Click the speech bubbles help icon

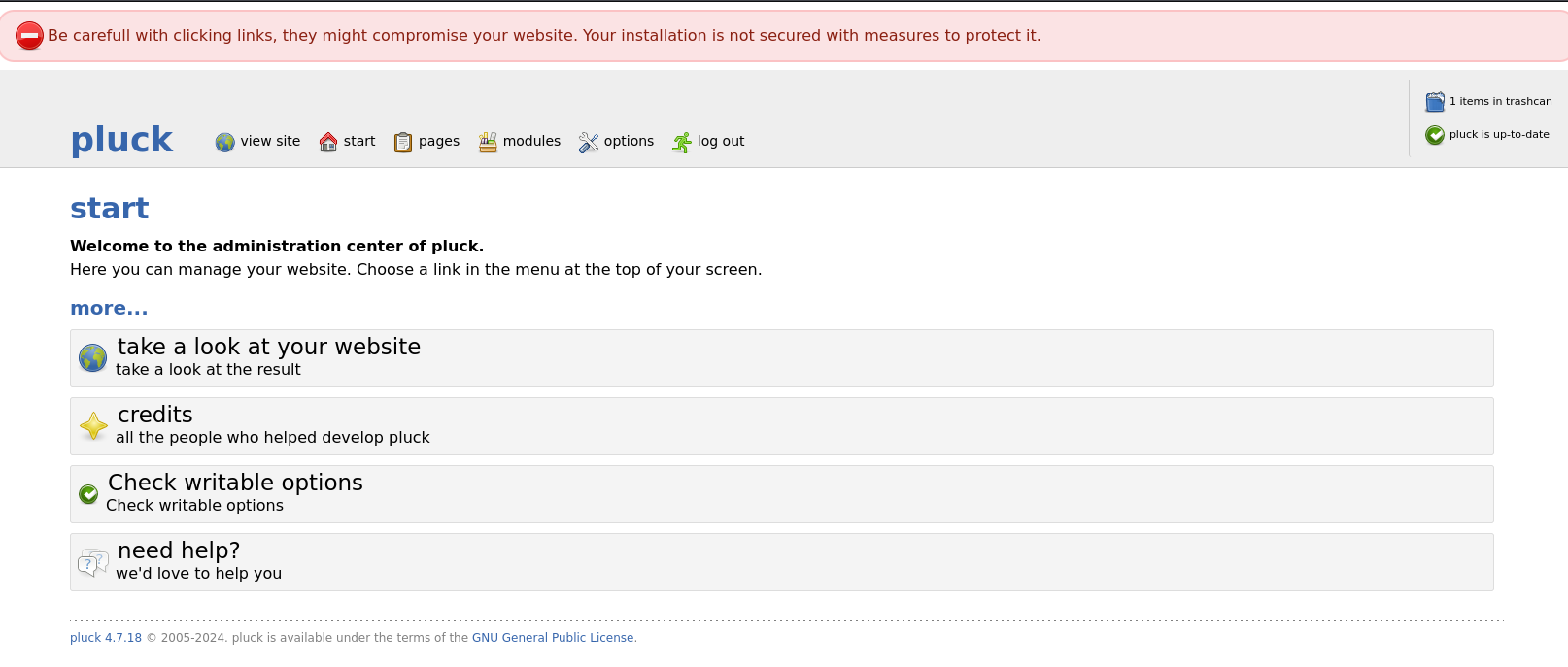(x=93, y=562)
